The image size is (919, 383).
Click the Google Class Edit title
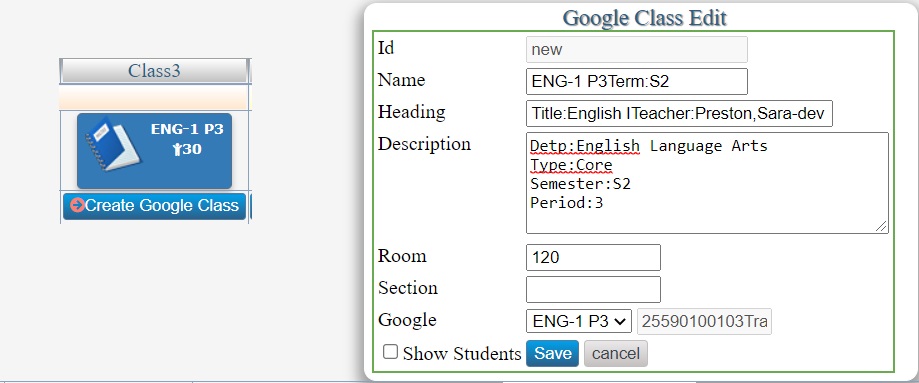[x=645, y=18]
